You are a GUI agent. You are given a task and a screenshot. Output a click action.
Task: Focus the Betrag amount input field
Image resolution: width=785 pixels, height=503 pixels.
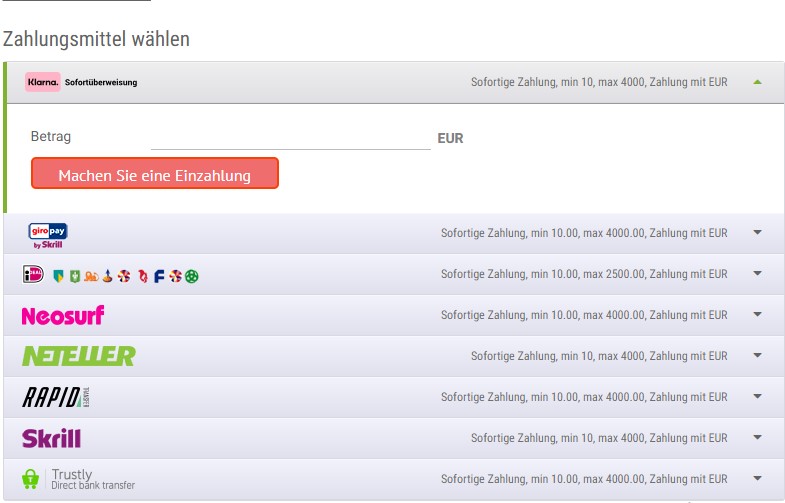tap(290, 138)
